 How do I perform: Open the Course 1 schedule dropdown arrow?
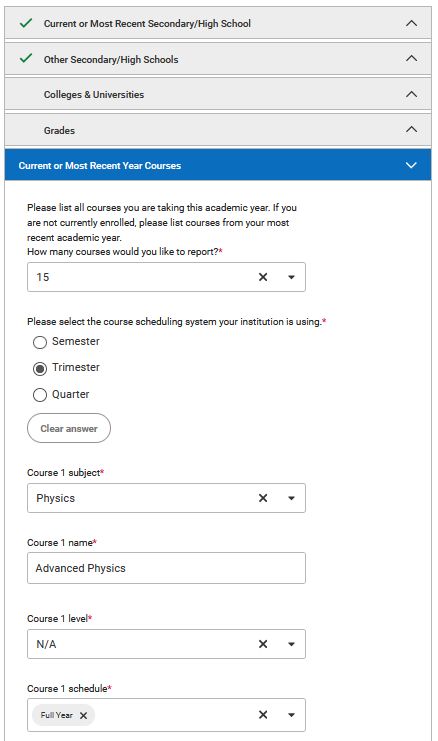pos(292,715)
